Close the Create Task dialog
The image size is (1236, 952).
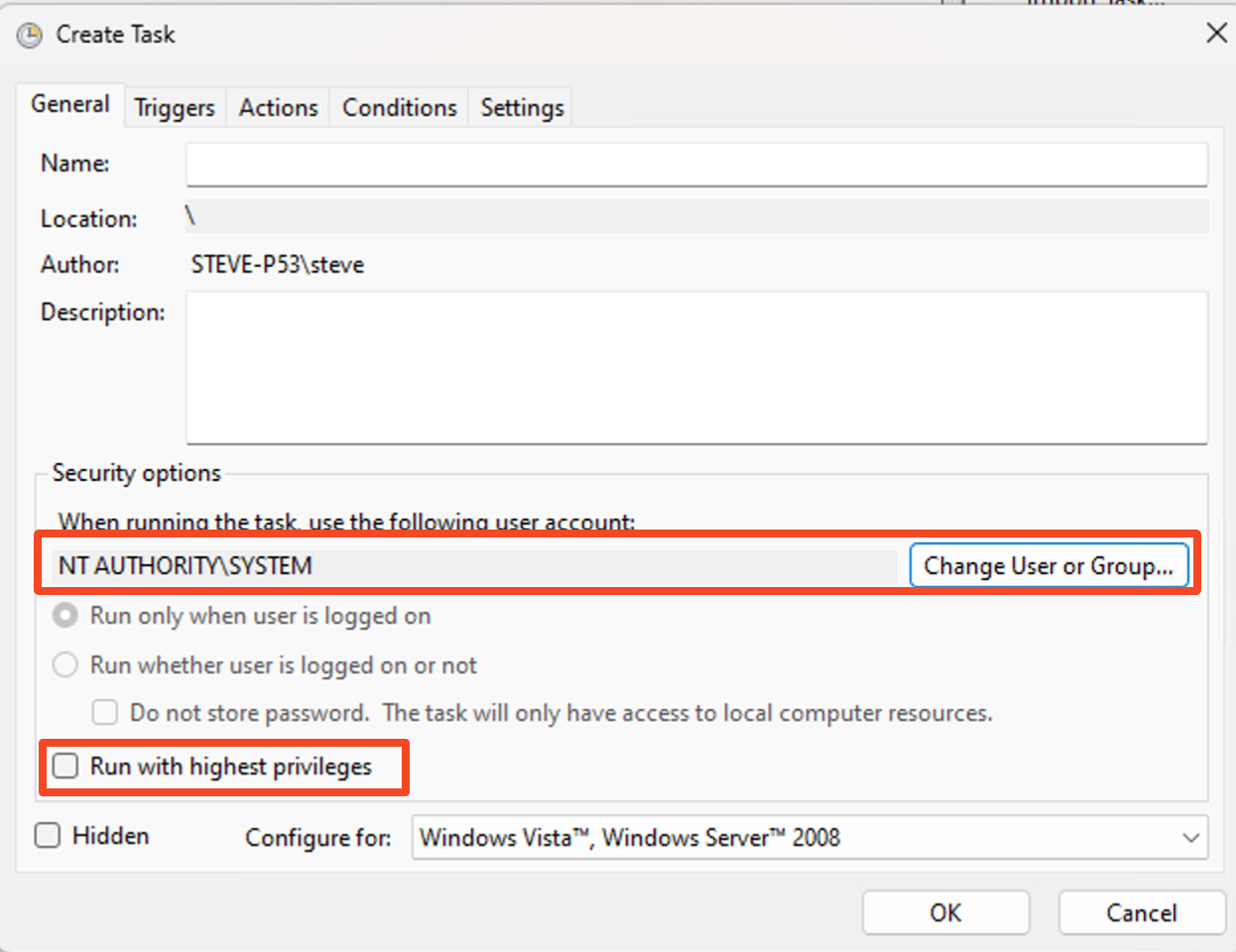(x=1216, y=34)
